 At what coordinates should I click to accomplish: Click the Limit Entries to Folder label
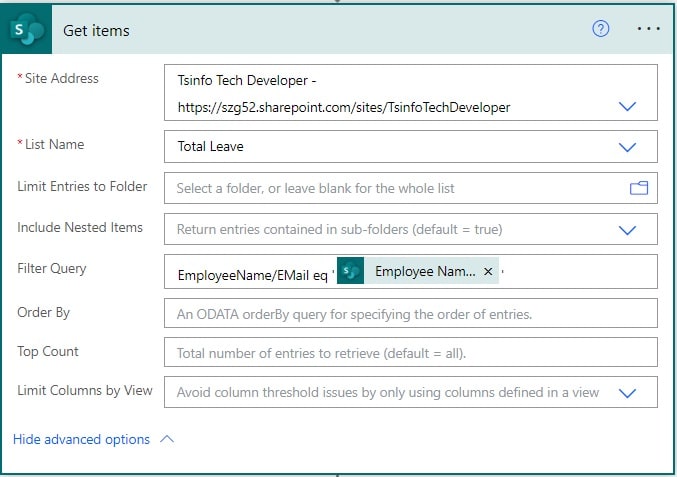pos(82,186)
